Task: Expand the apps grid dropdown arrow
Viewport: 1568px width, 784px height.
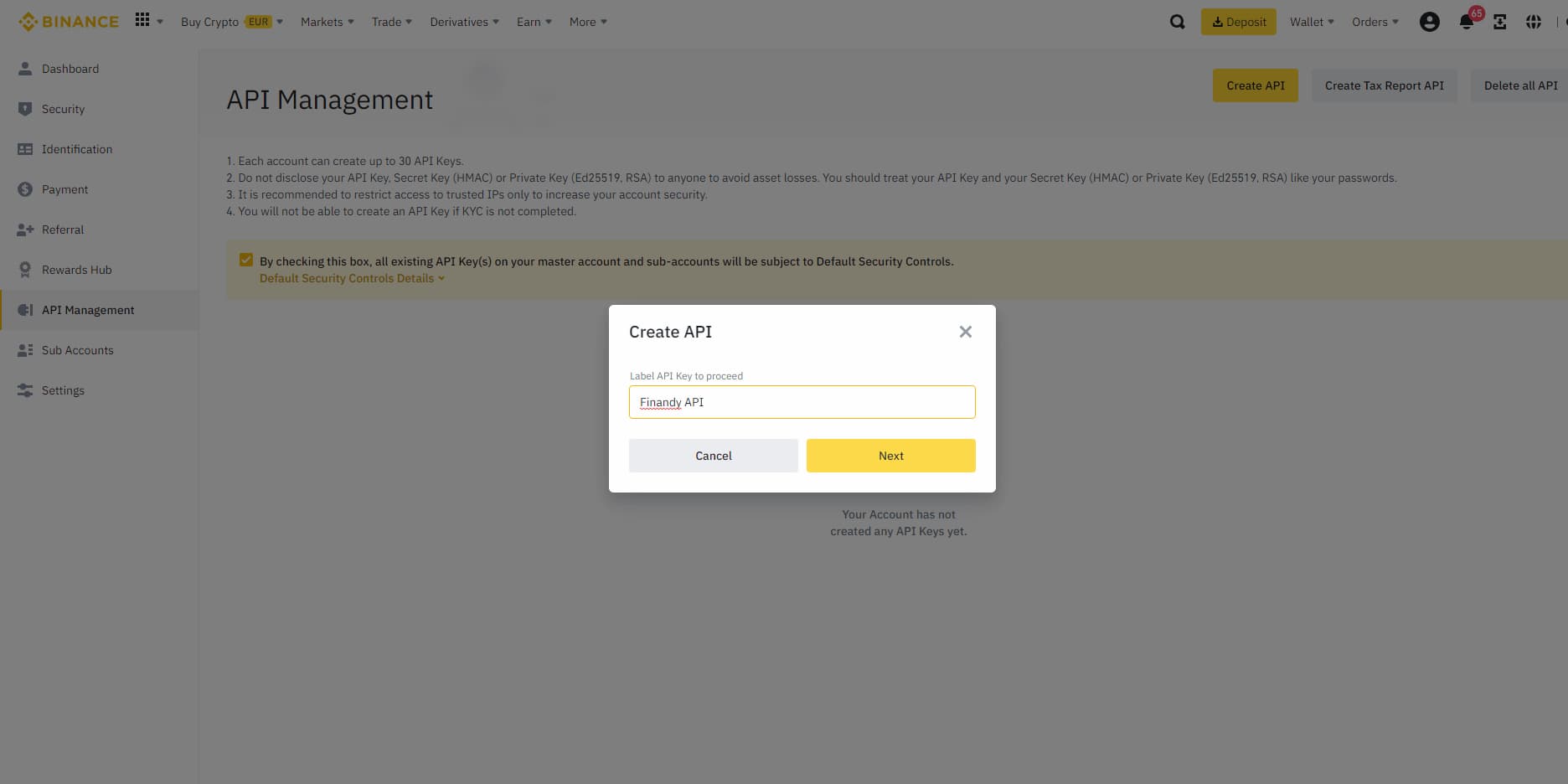Action: pos(160,22)
